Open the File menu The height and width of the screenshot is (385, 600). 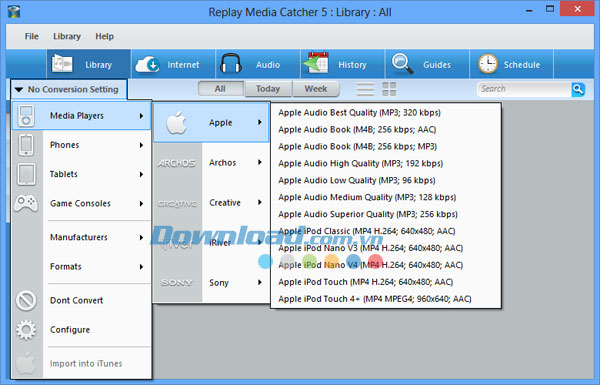(31, 36)
